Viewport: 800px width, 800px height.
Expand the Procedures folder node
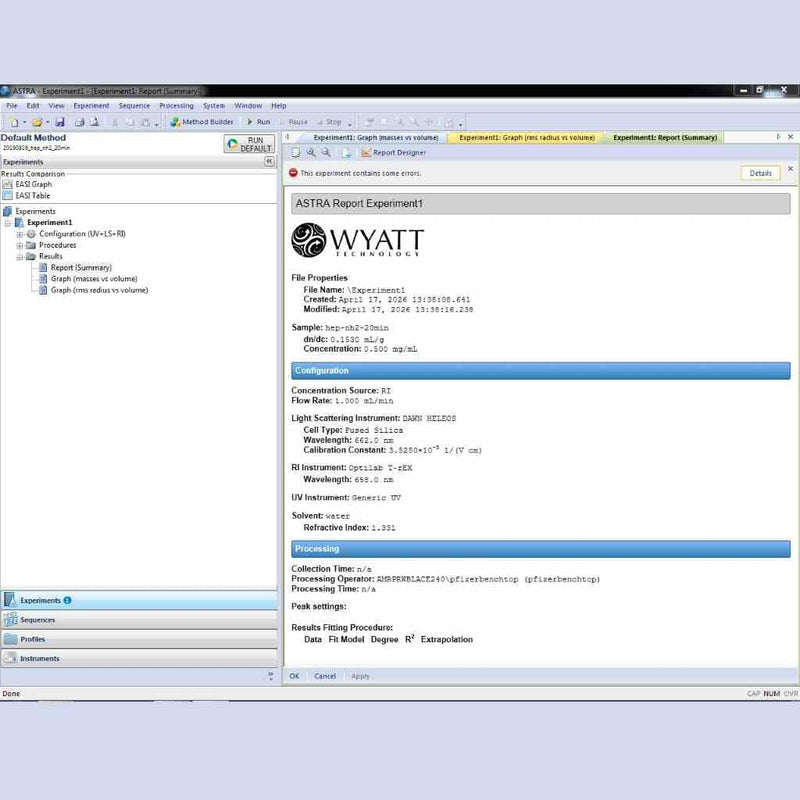click(19, 245)
